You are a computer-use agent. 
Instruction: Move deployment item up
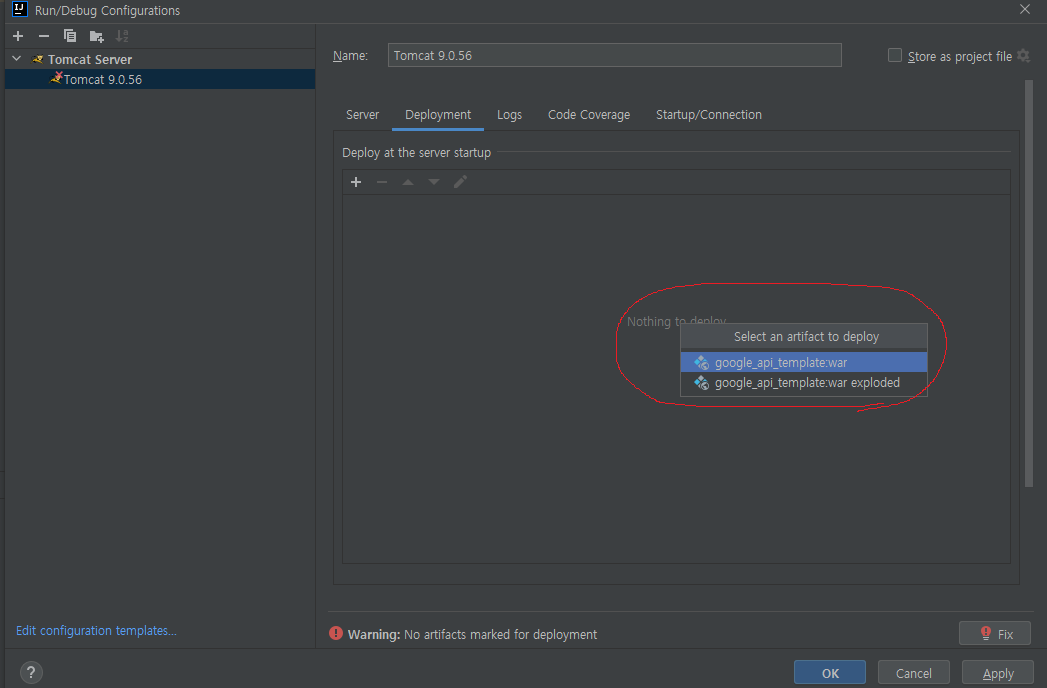point(408,182)
